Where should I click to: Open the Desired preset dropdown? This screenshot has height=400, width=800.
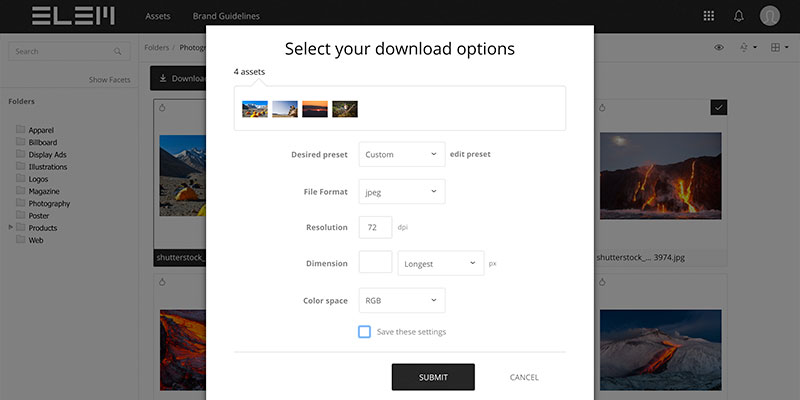402,154
